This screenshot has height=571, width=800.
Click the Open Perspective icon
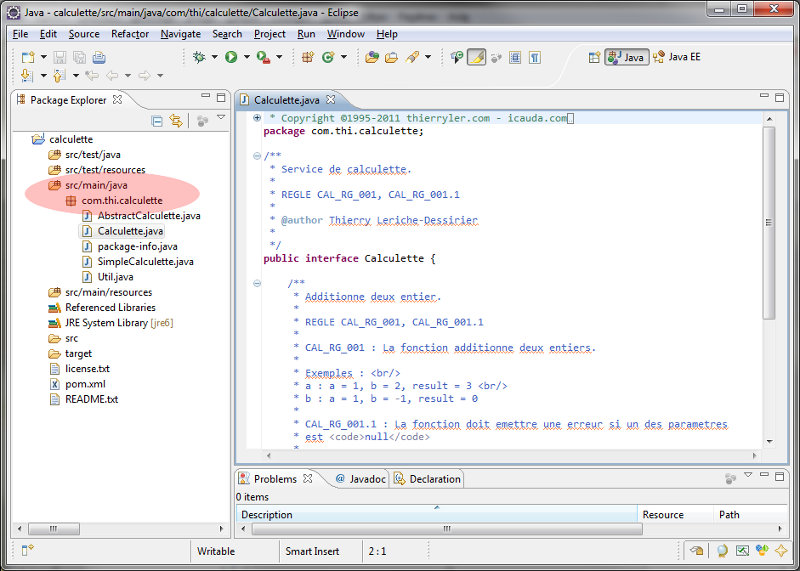[593, 57]
